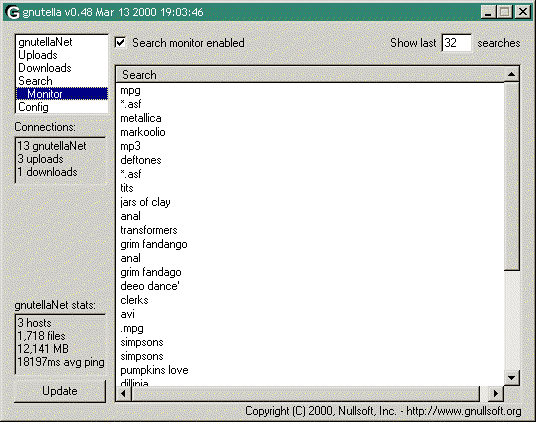Select the 'mpg' entry at list top
This screenshot has height=422, width=536.
click(x=130, y=91)
